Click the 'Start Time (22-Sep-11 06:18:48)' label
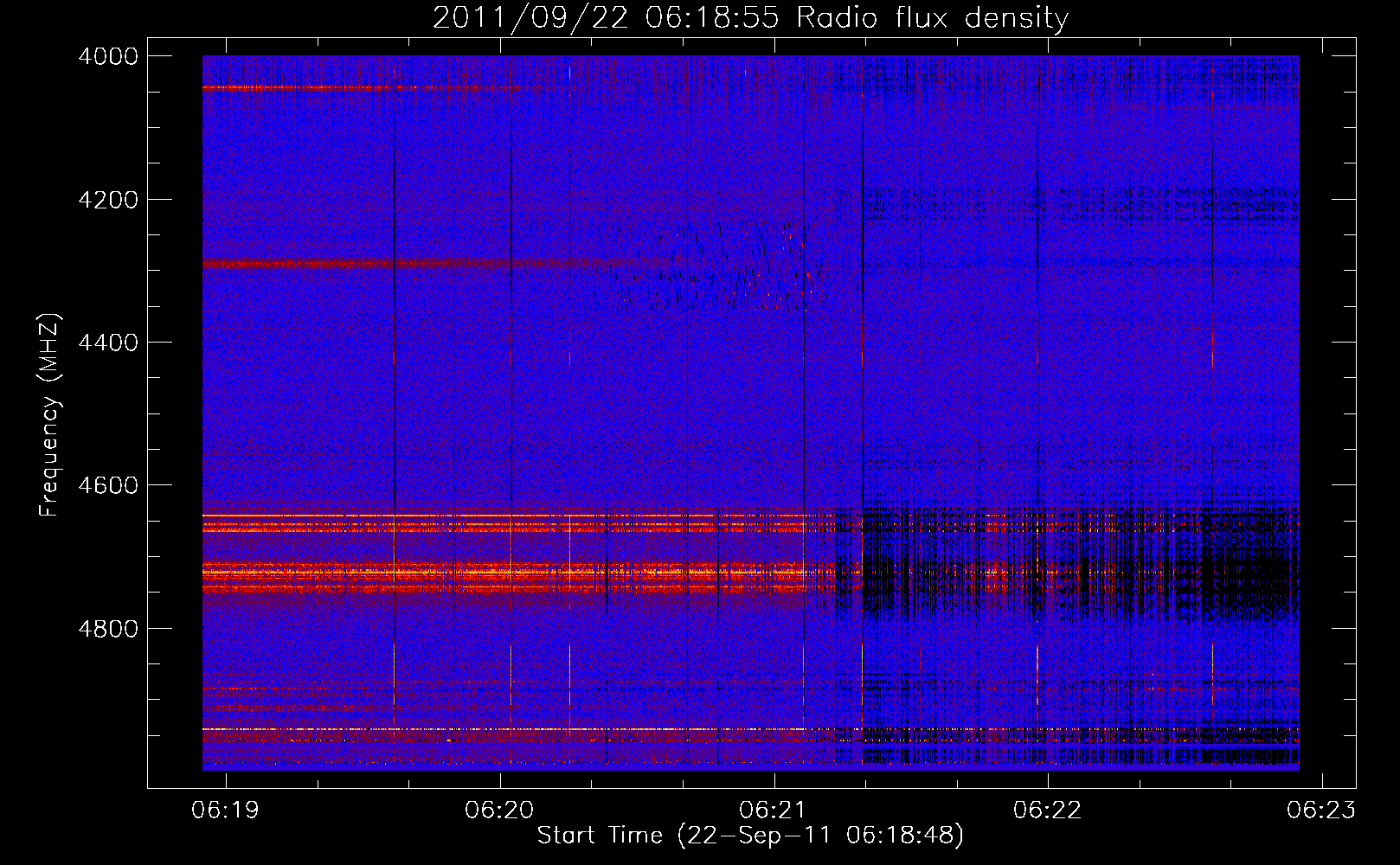The height and width of the screenshot is (865, 1400). [750, 836]
